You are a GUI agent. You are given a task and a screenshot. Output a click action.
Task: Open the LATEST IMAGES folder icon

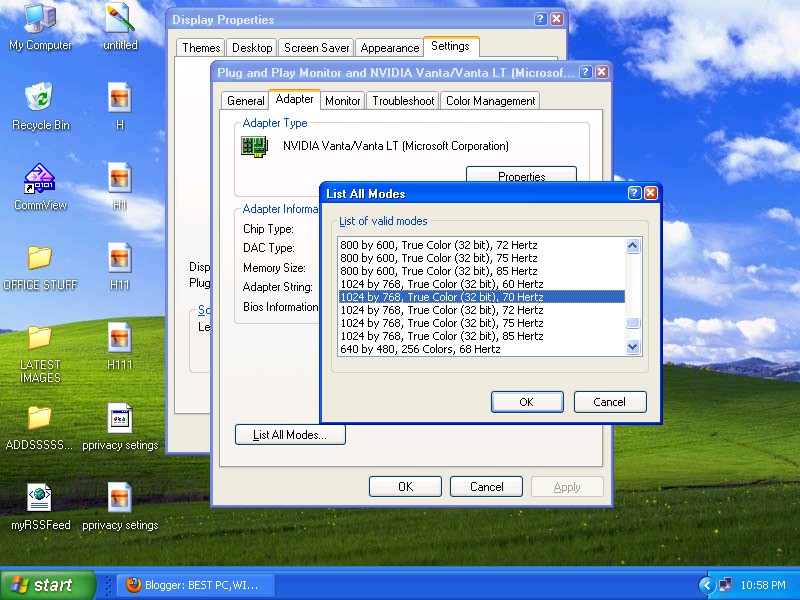pyautogui.click(x=40, y=337)
